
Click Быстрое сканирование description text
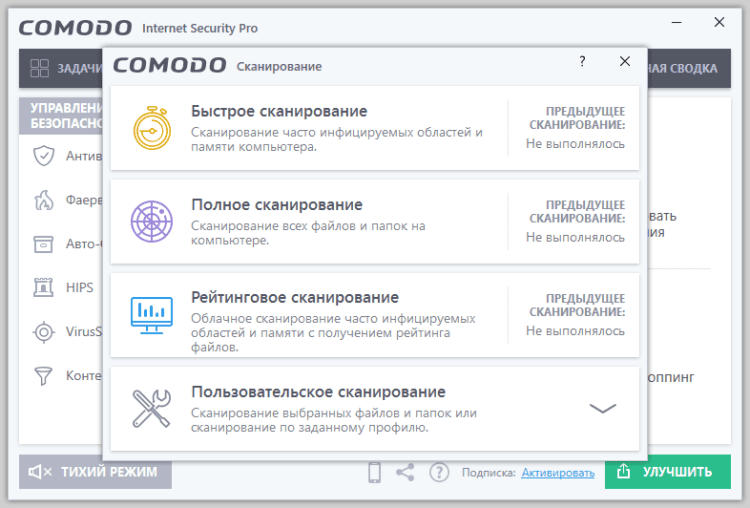coord(337,139)
